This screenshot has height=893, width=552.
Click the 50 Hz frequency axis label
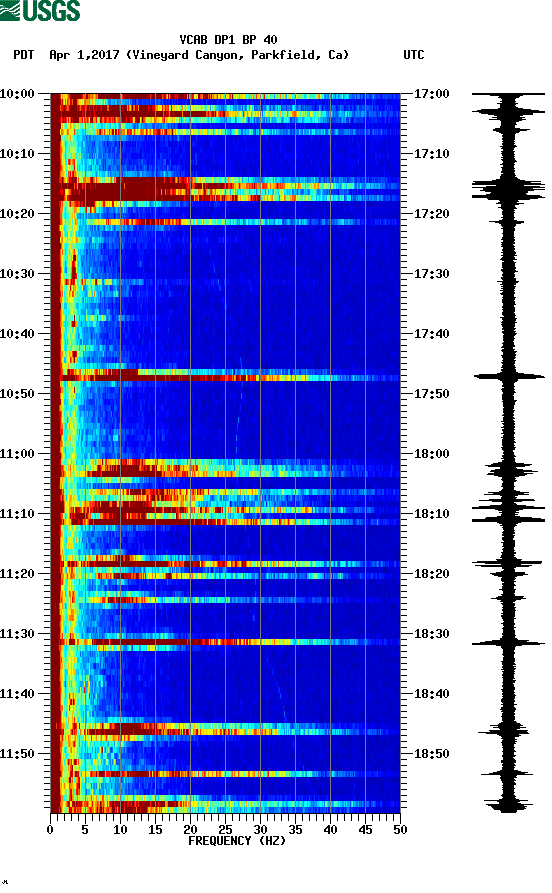click(x=400, y=830)
